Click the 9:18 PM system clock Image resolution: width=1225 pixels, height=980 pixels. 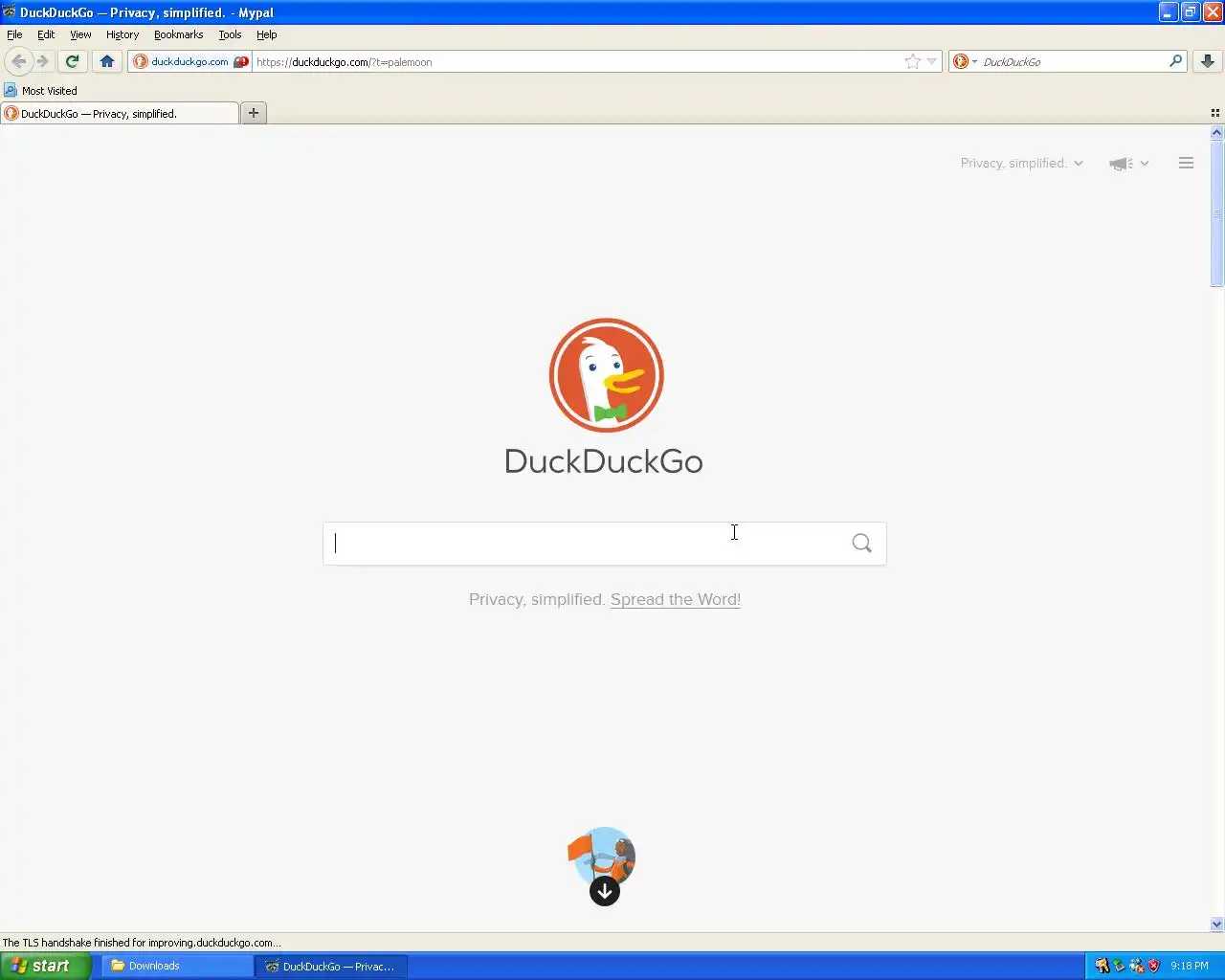click(1190, 966)
